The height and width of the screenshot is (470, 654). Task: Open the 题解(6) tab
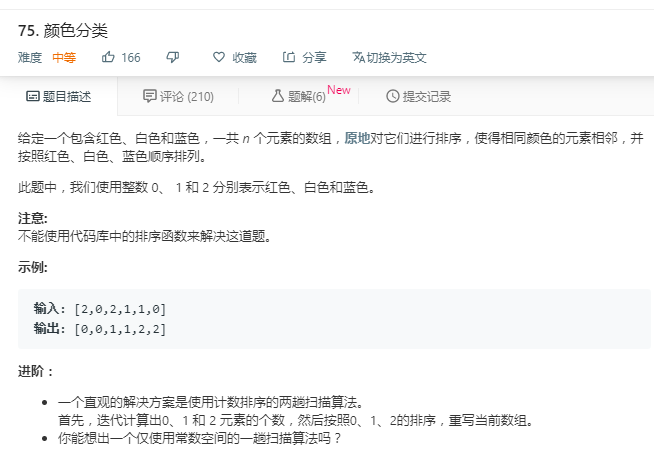[x=299, y=96]
